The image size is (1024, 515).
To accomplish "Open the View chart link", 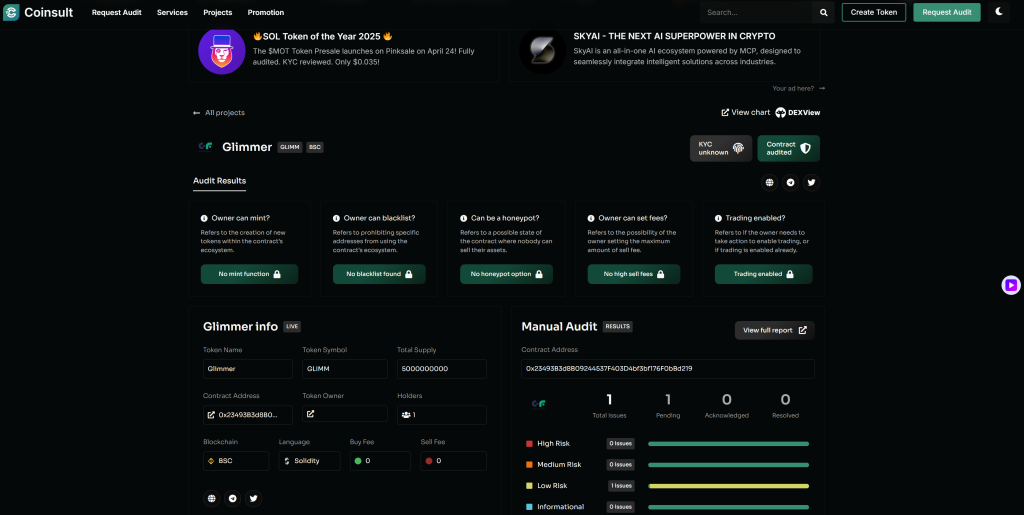I will 745,112.
